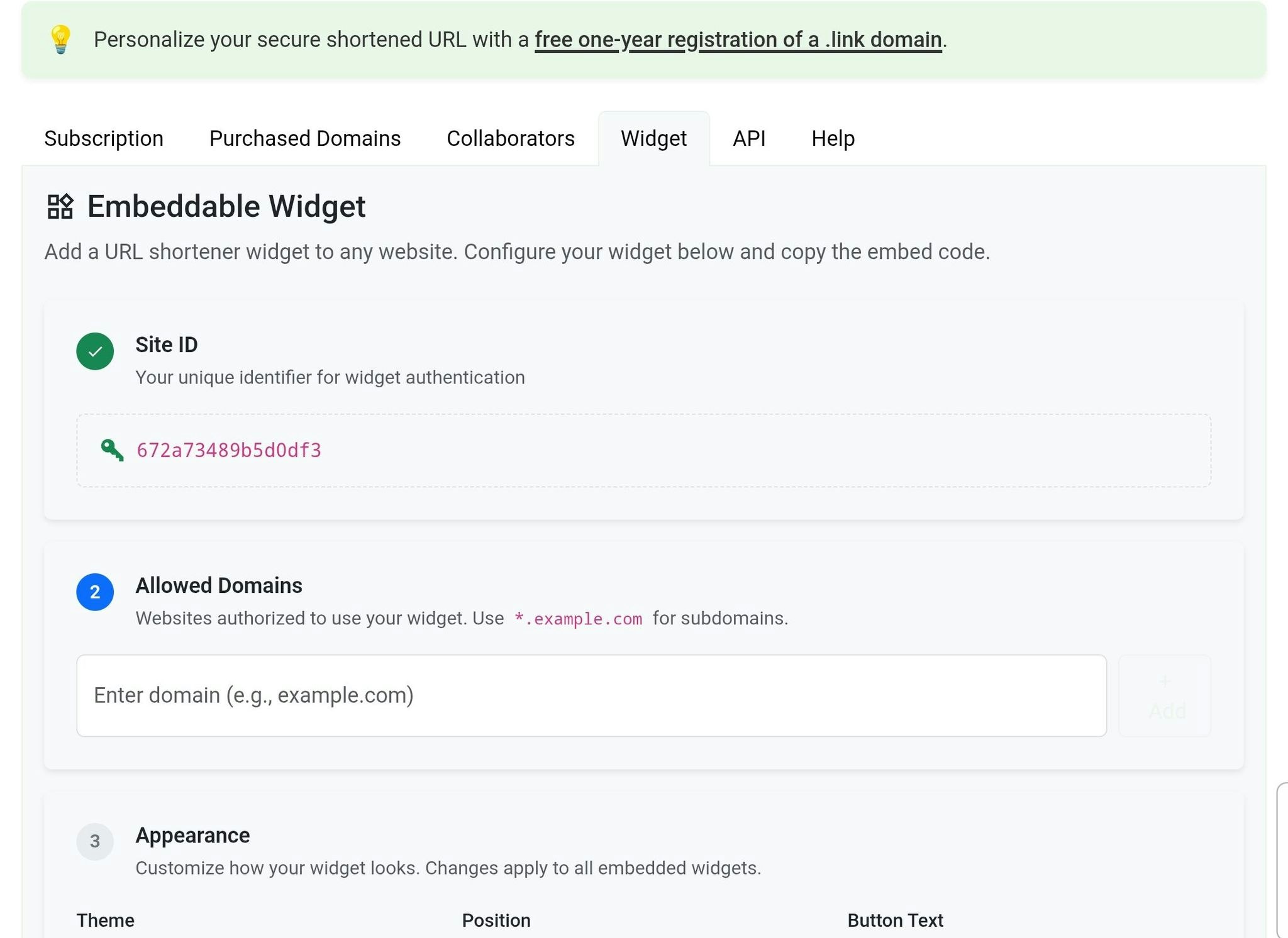The height and width of the screenshot is (938, 1288).
Task: Go to the Collaborators tab
Action: [511, 138]
